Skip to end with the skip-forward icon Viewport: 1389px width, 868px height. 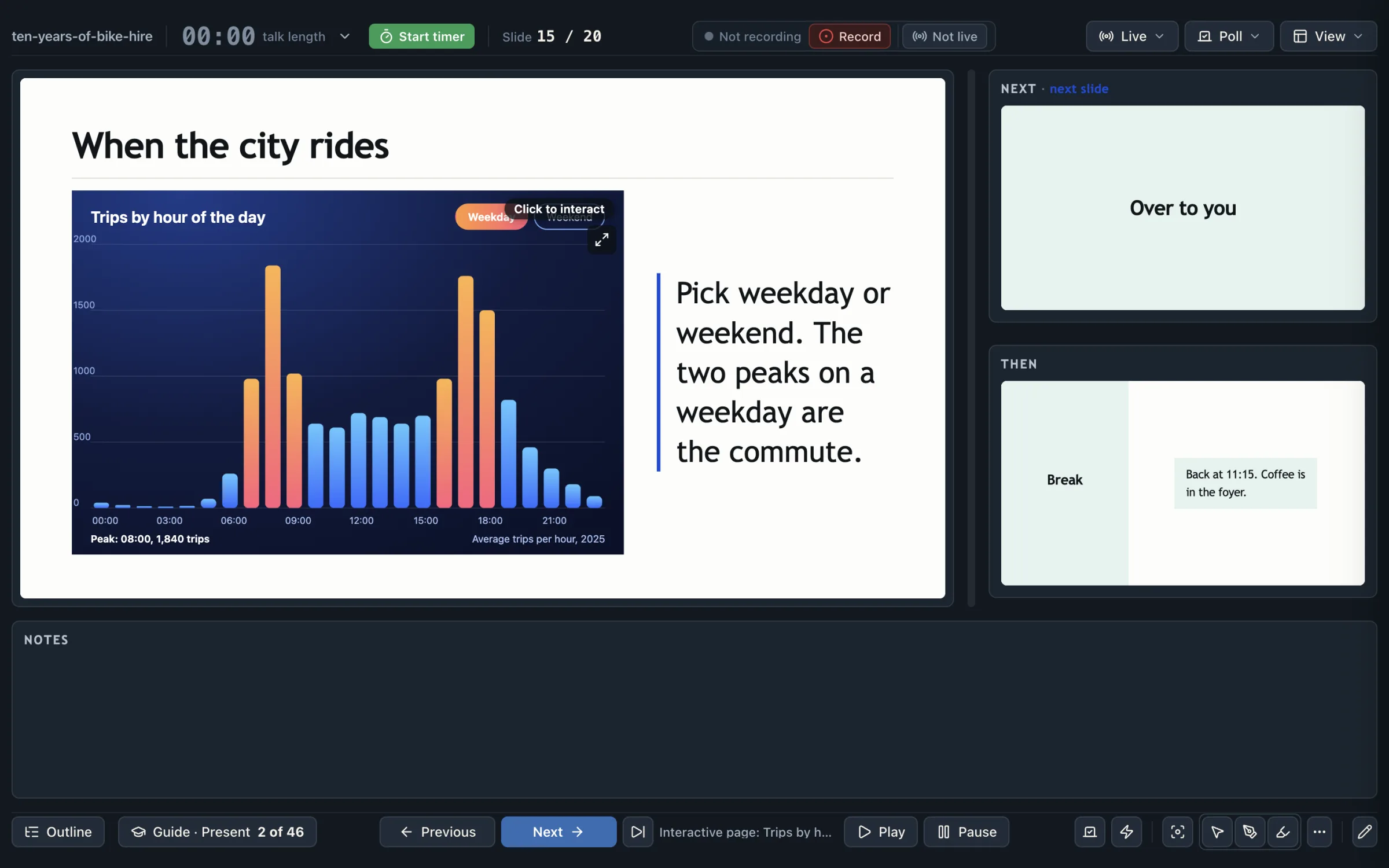[x=638, y=832]
